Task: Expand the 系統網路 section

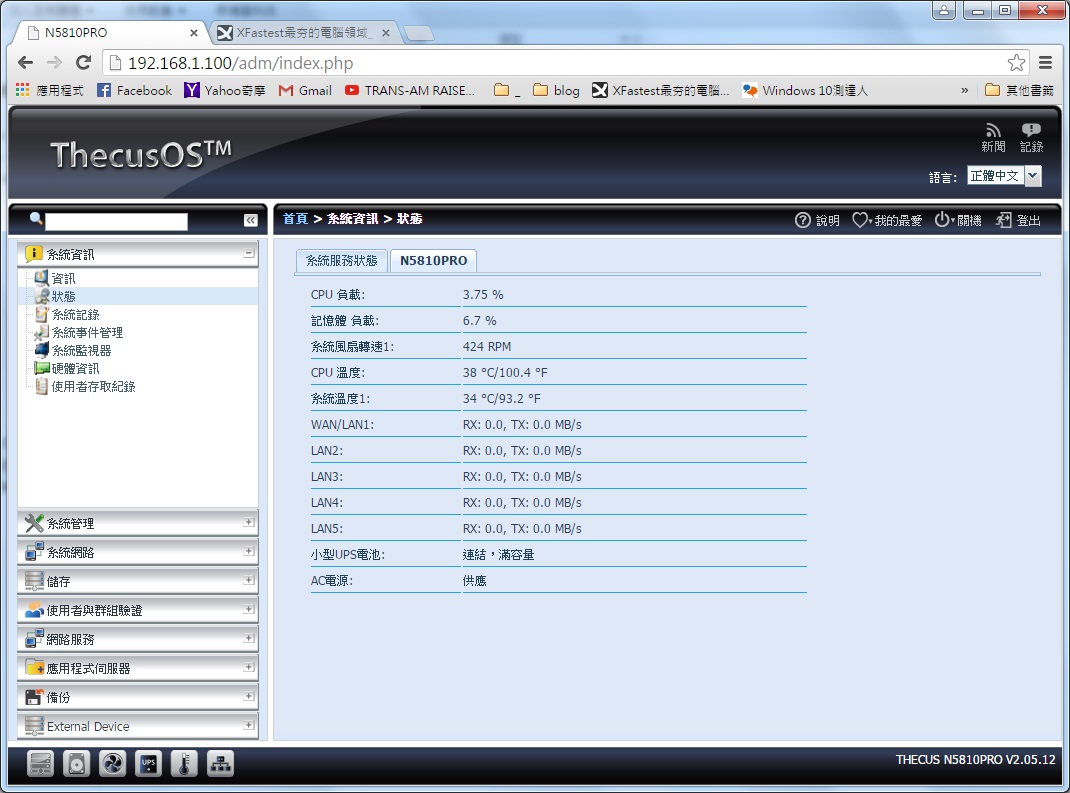Action: click(x=249, y=551)
